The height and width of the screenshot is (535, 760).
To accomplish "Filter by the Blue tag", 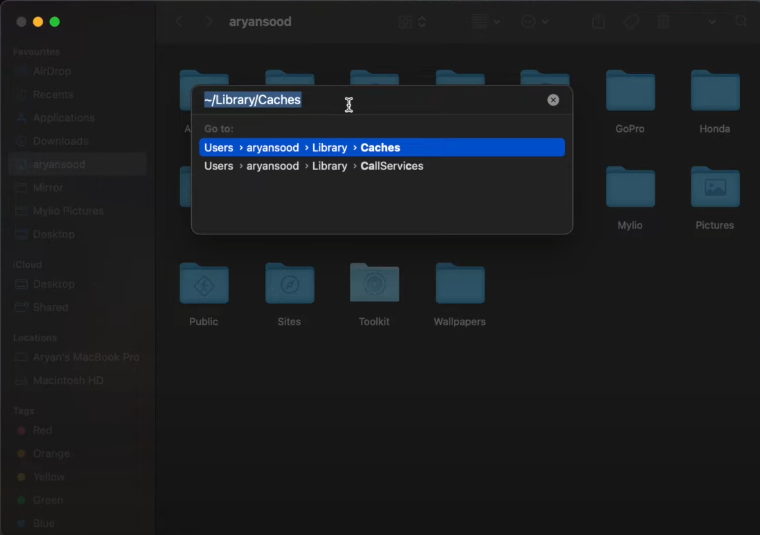I will 78,523.
